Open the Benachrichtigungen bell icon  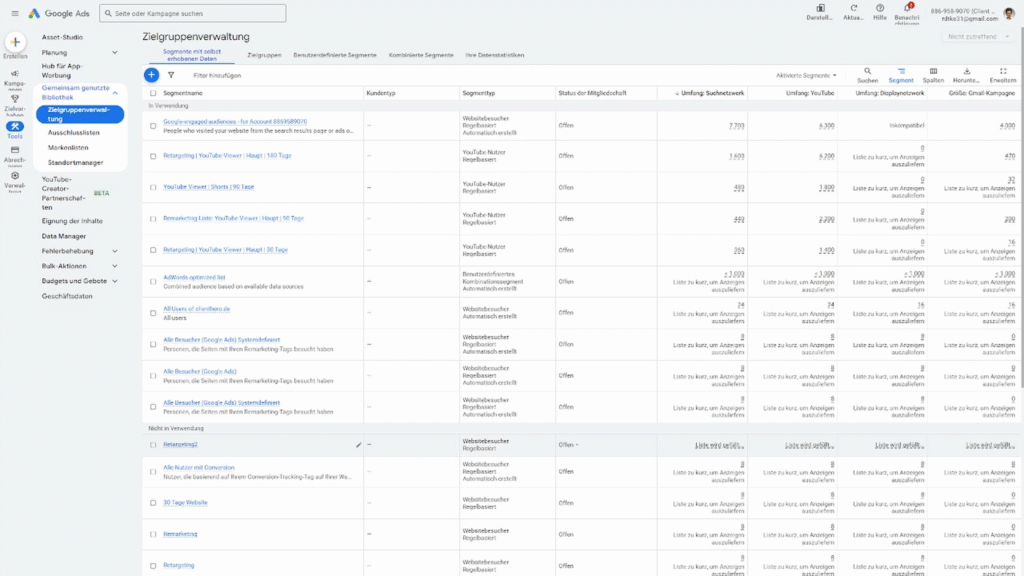[907, 8]
